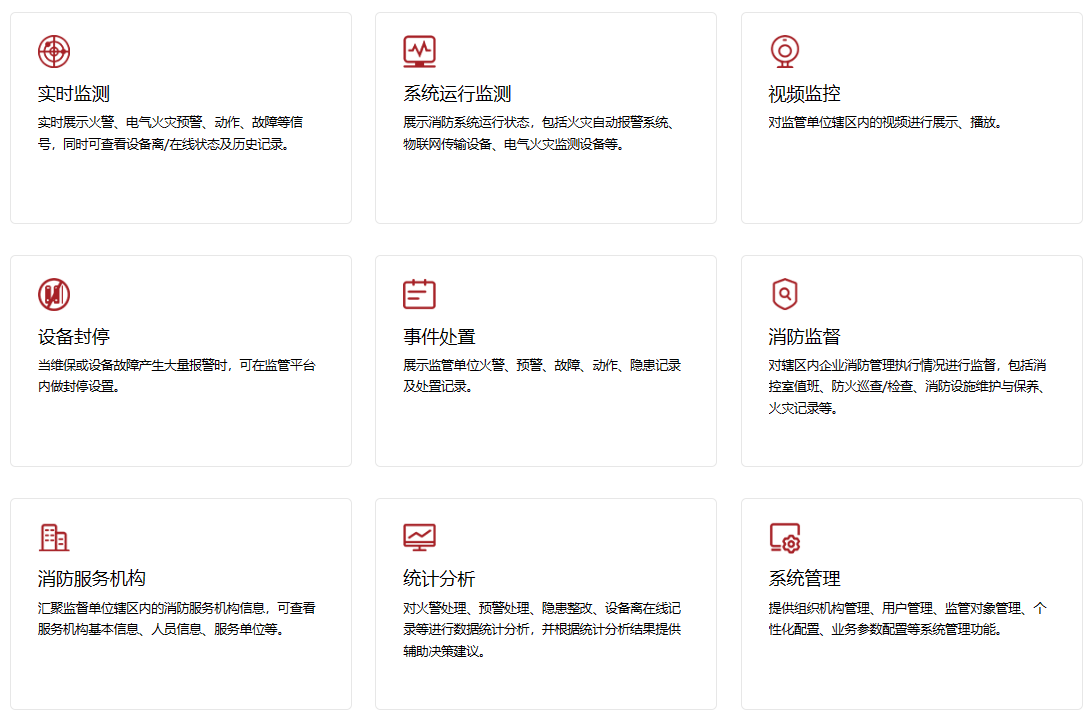Select the 视频监控 title

coord(804,94)
